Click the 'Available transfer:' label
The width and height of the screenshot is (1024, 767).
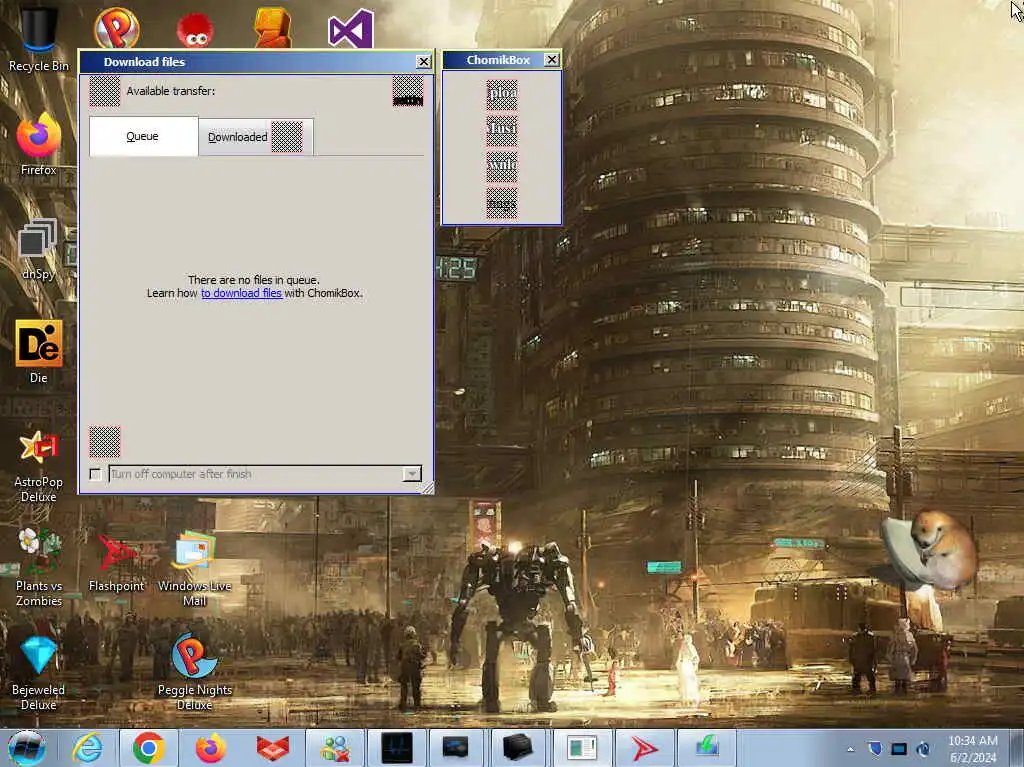coord(170,91)
